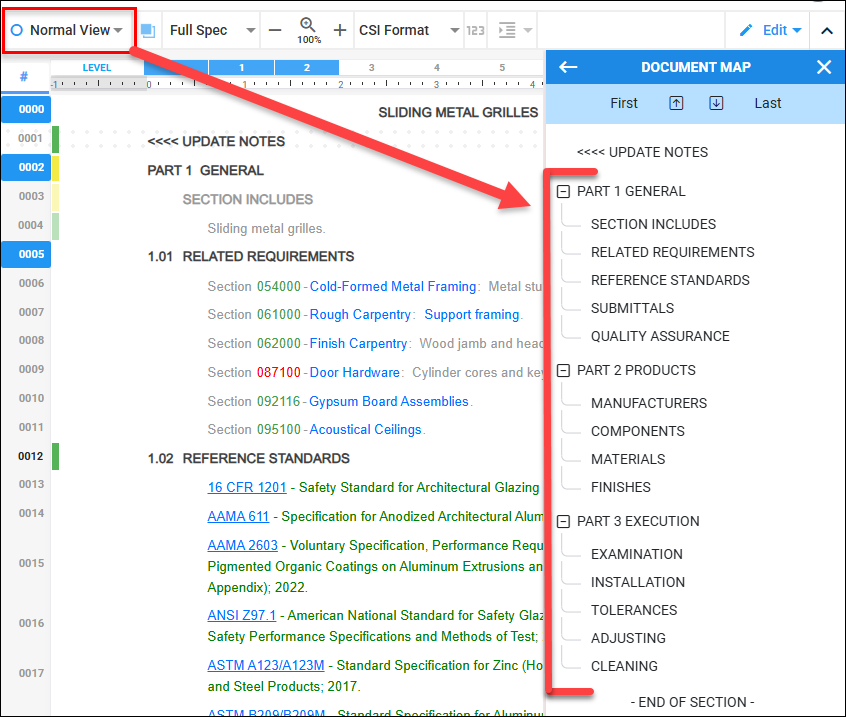Open the ASTM A123/A123M reference link

click(265, 666)
